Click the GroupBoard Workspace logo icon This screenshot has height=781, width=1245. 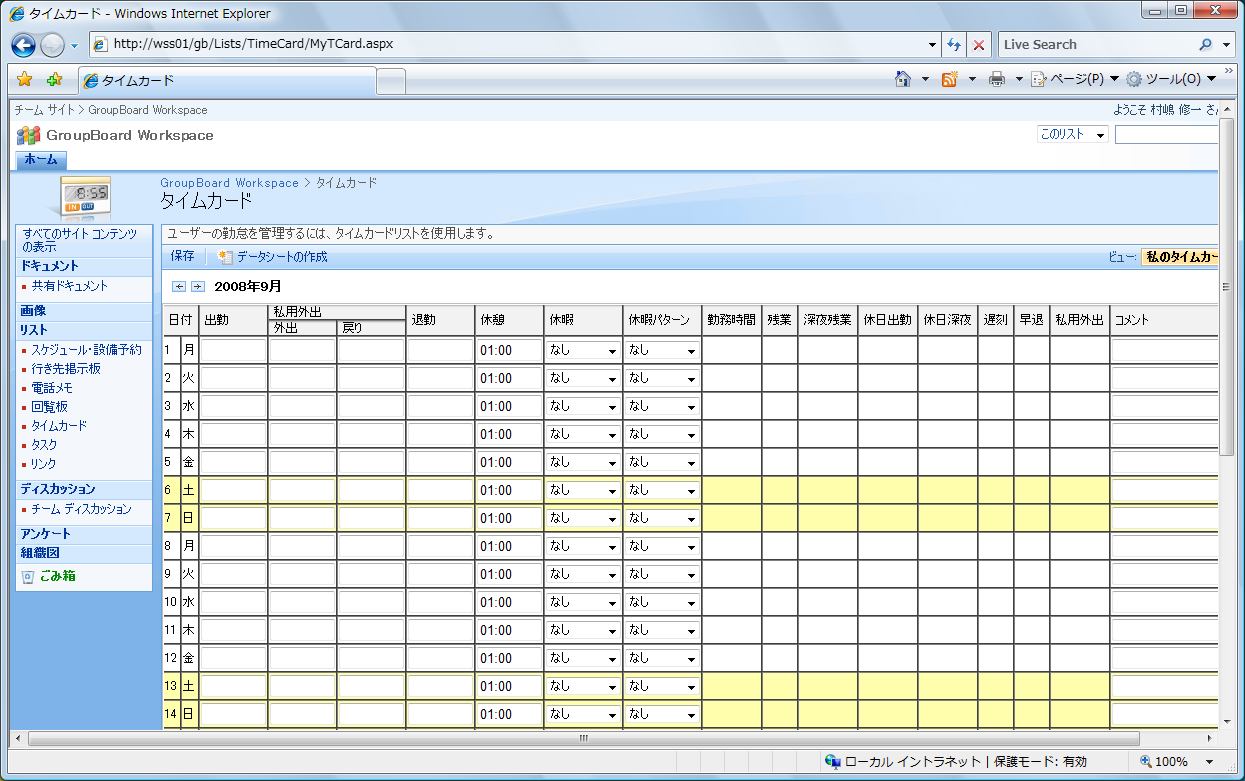click(28, 135)
